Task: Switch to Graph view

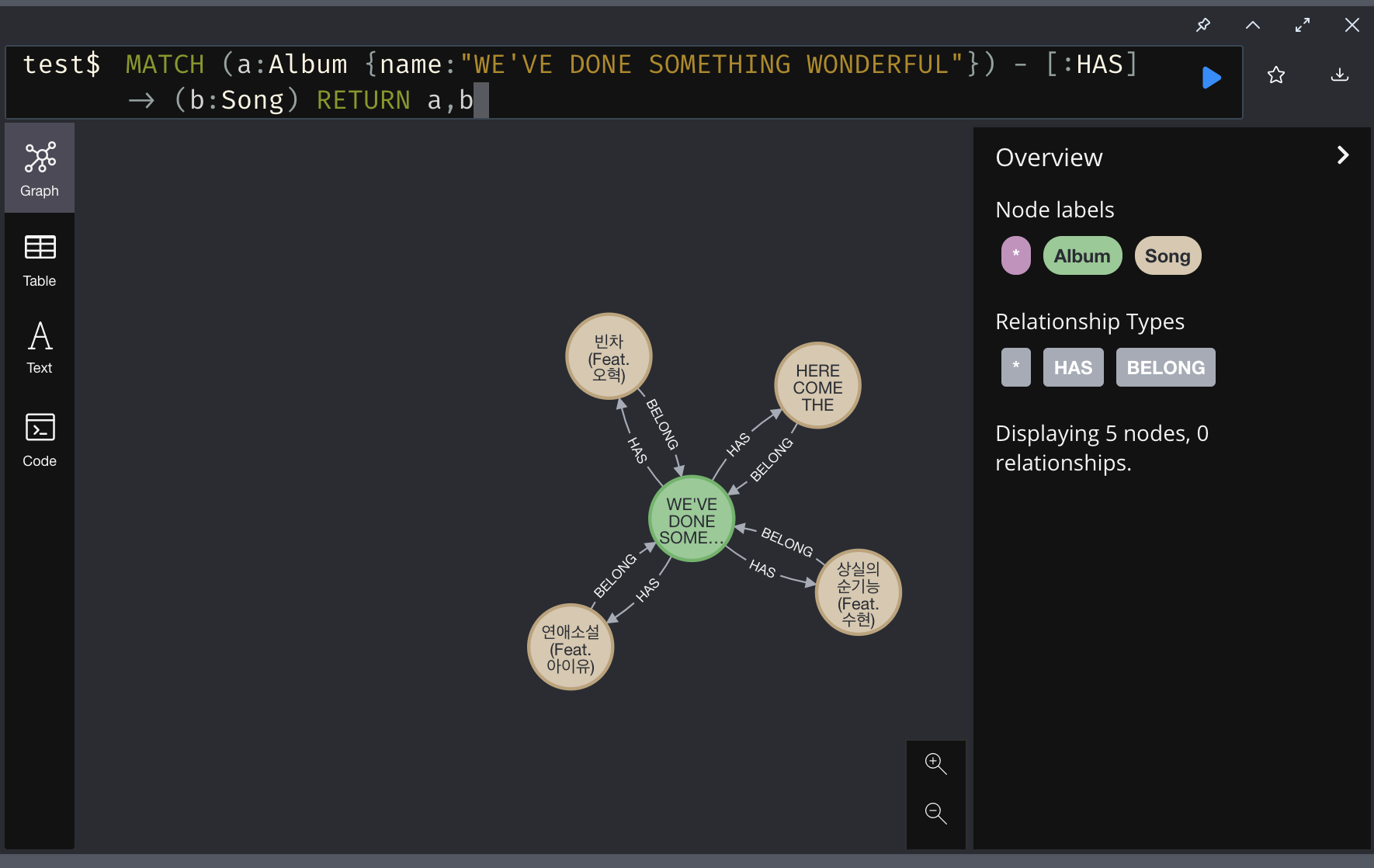Action: [x=40, y=168]
